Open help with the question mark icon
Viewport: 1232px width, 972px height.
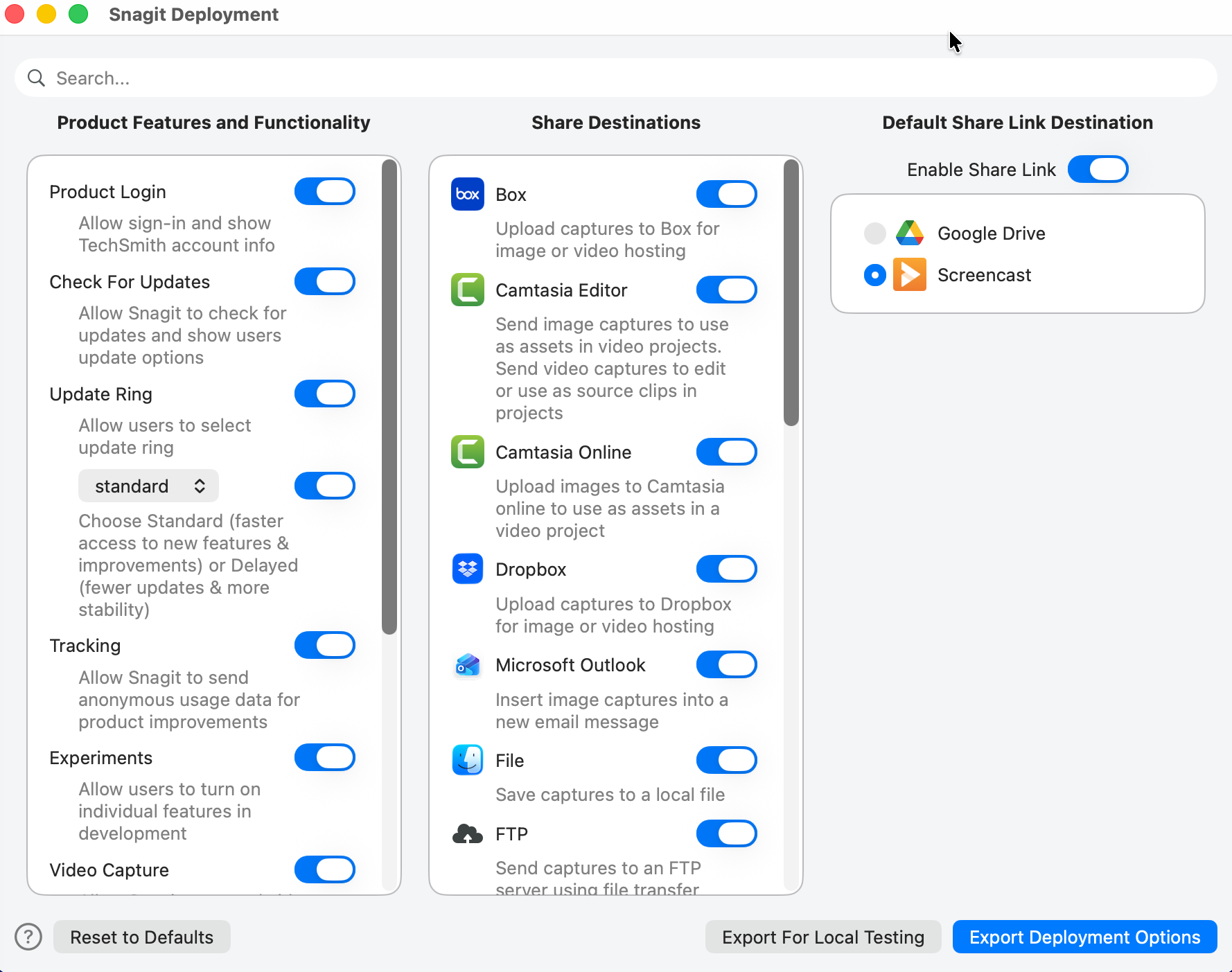28,937
